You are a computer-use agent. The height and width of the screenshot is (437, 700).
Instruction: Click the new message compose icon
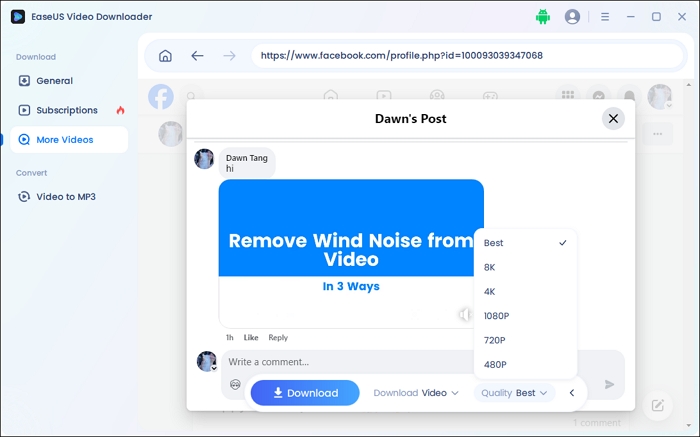[658, 405]
